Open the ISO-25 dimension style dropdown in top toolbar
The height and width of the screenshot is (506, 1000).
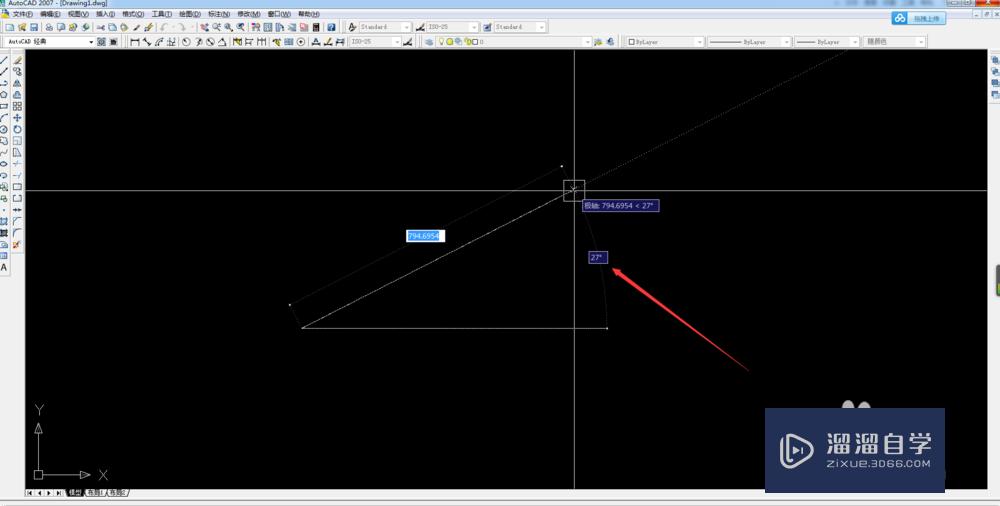(452, 27)
